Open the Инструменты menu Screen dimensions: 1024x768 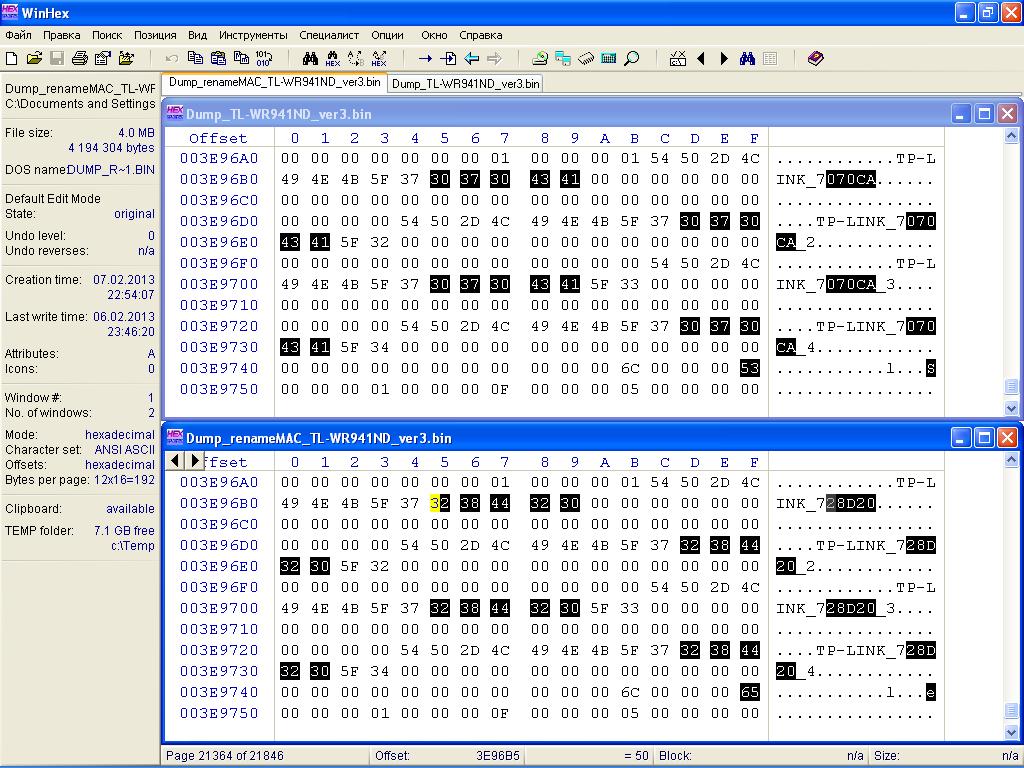tap(253, 35)
